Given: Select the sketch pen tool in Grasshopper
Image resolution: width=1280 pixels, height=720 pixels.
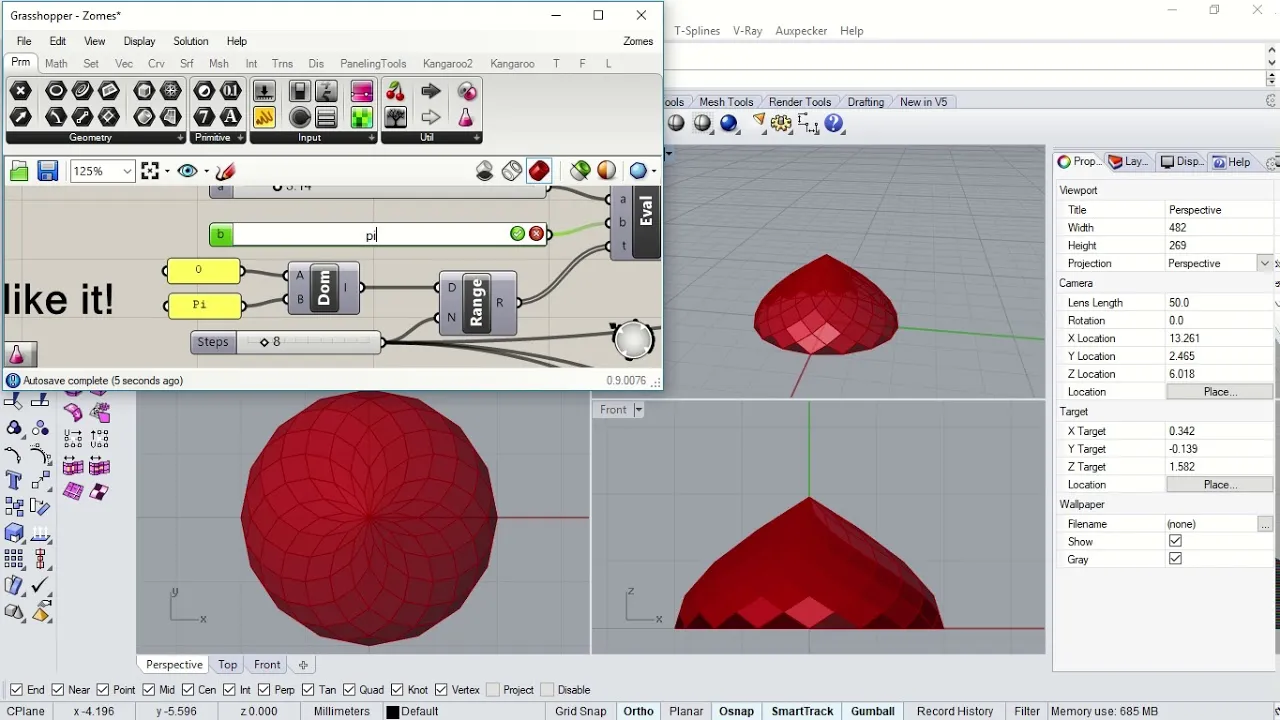Looking at the screenshot, I should pyautogui.click(x=226, y=171).
